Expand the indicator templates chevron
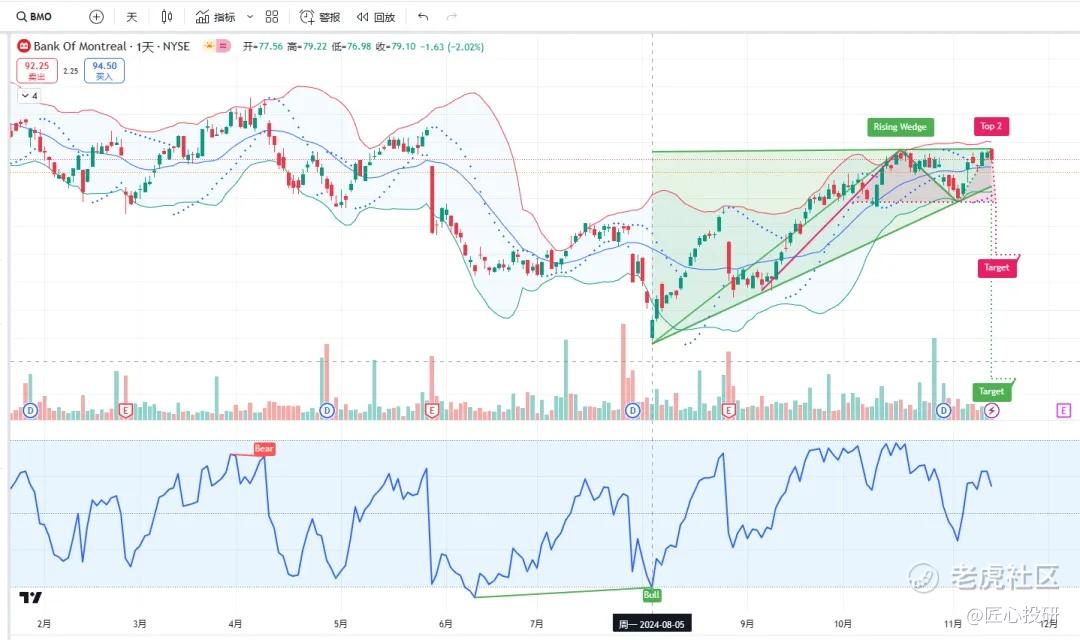 pos(250,17)
